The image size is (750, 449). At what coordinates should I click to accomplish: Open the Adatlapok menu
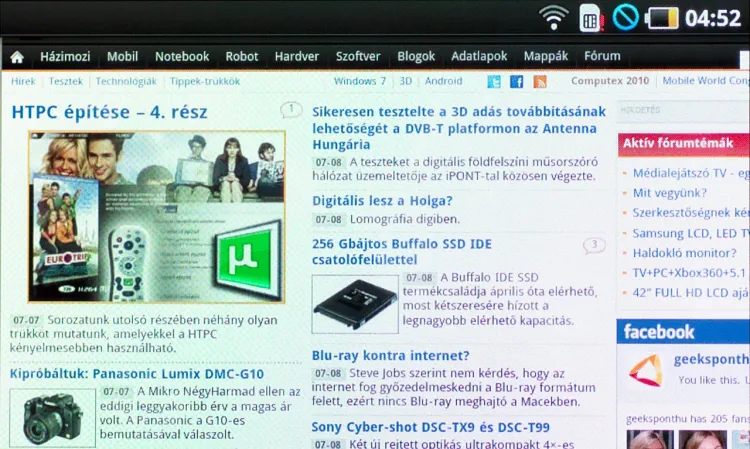479,56
